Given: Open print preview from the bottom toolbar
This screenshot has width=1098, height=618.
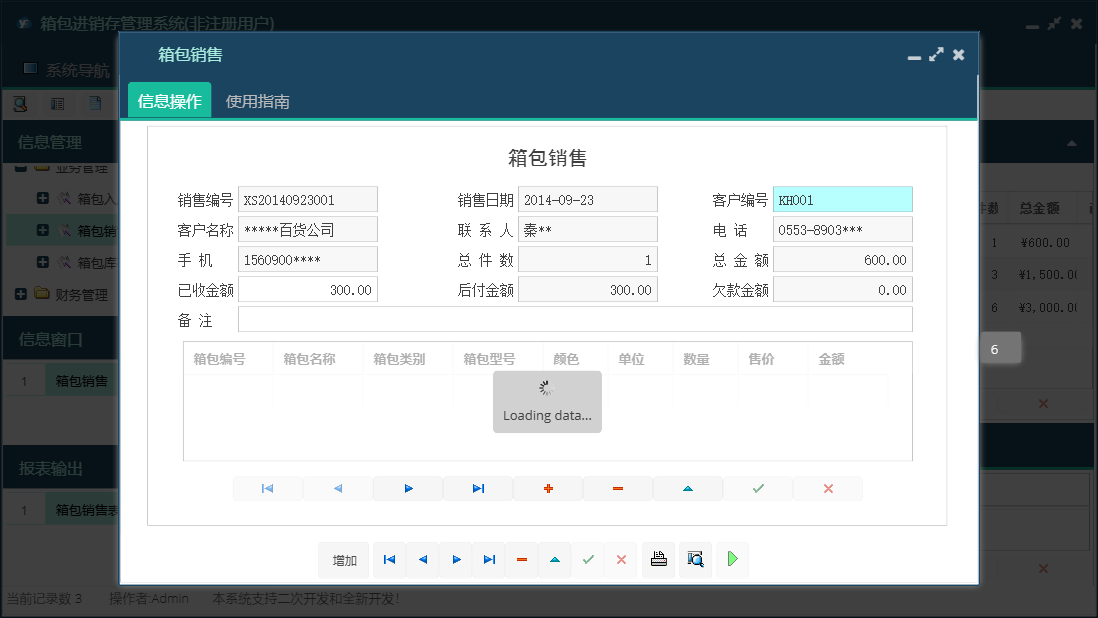Looking at the screenshot, I should [694, 559].
